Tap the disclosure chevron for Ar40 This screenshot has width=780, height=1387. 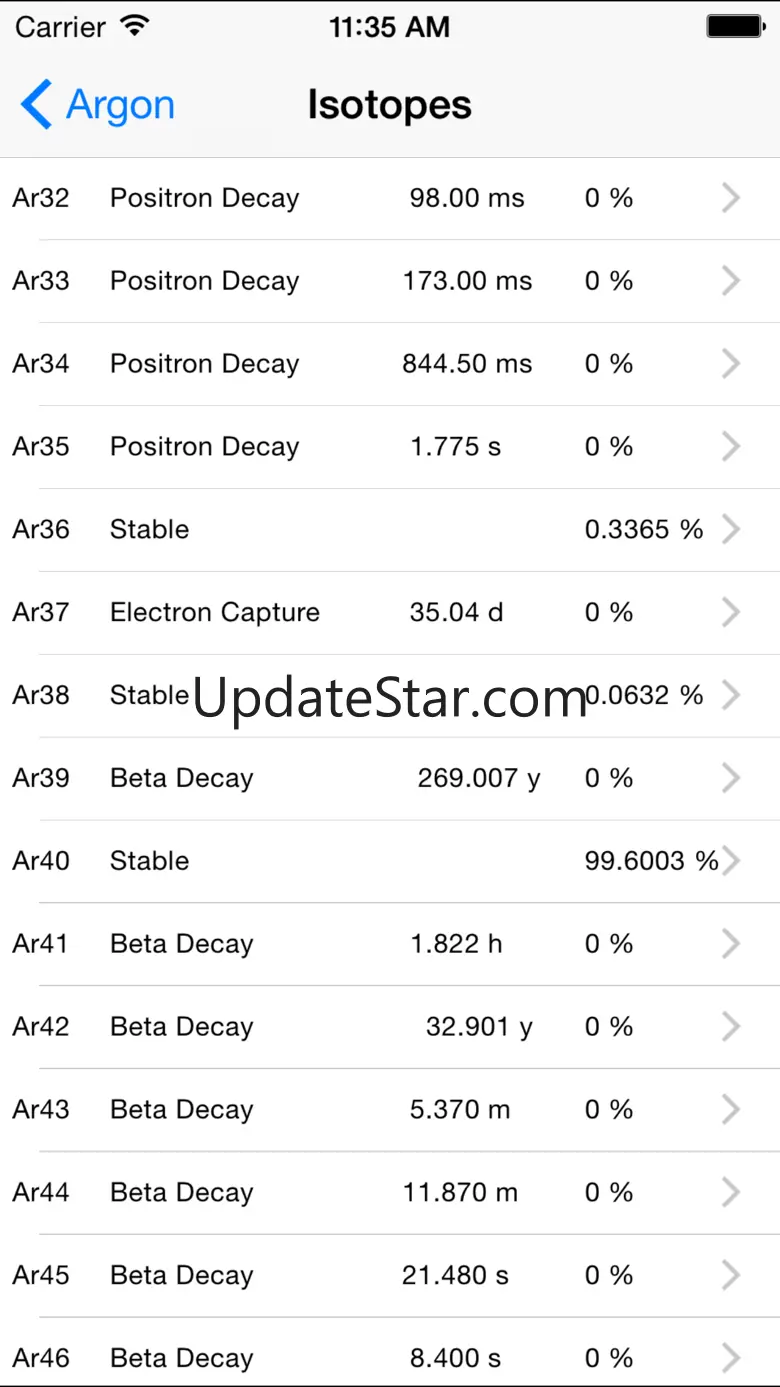click(x=733, y=861)
